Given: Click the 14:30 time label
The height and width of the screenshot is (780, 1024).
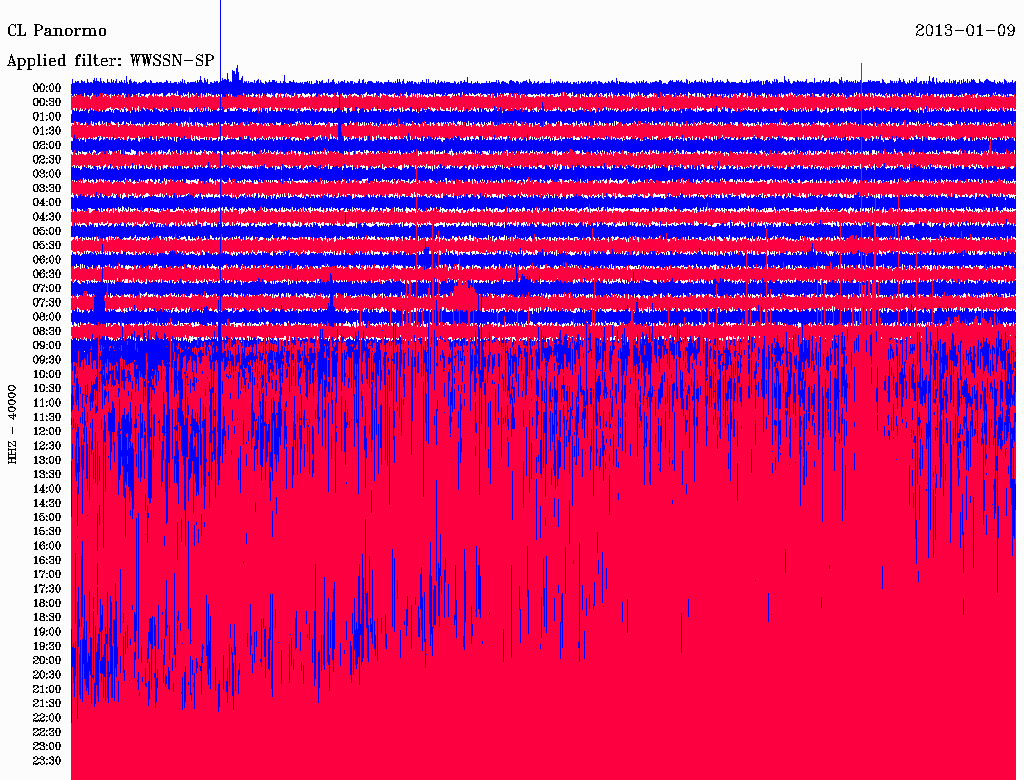Looking at the screenshot, I should [x=47, y=504].
